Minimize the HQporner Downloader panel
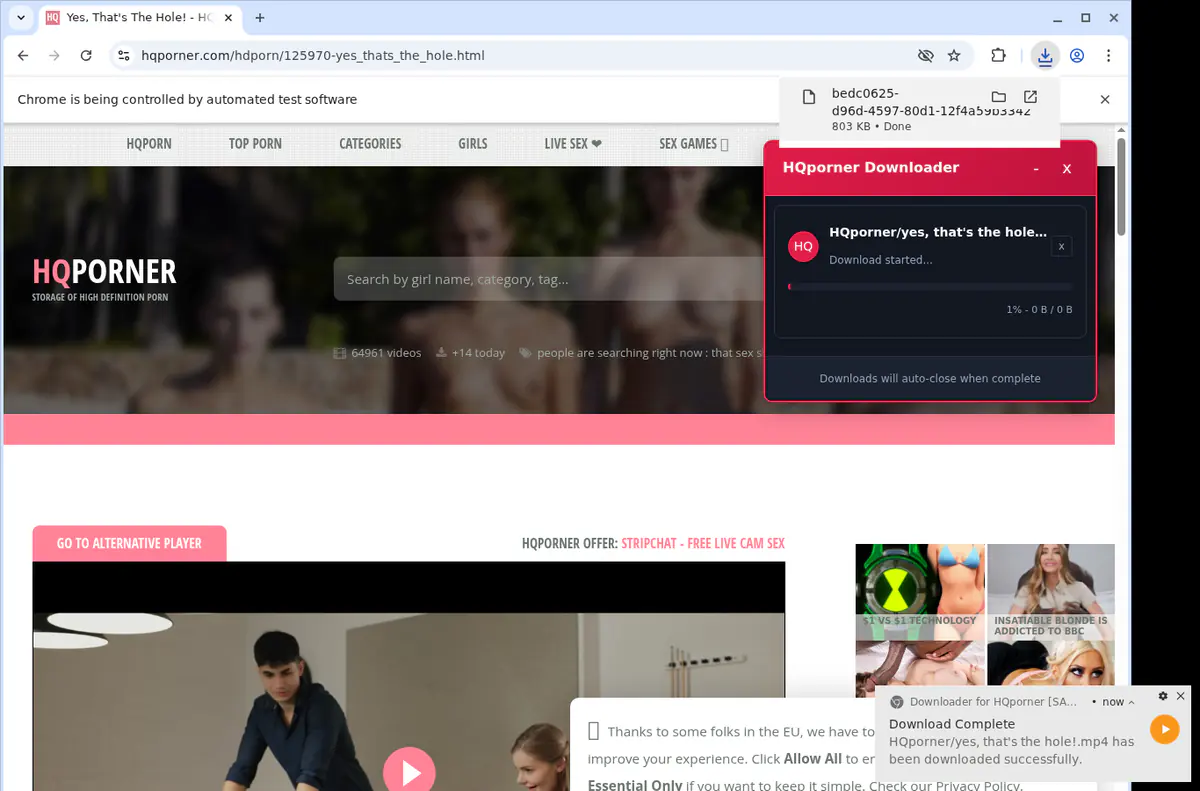The height and width of the screenshot is (791, 1200). (x=1036, y=169)
